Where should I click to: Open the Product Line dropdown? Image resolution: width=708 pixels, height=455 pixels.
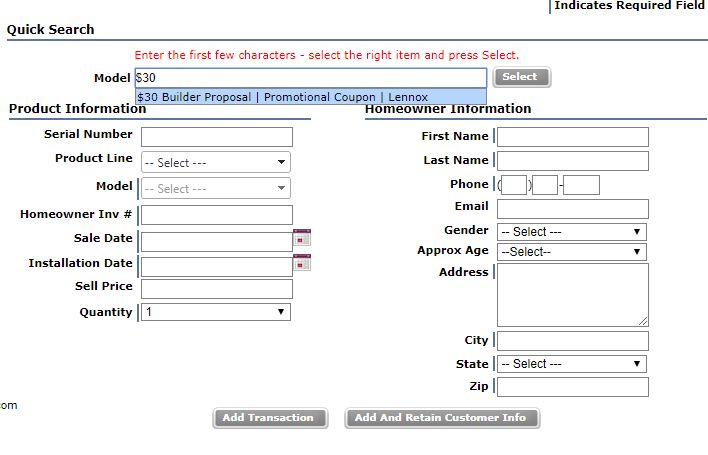tap(216, 162)
